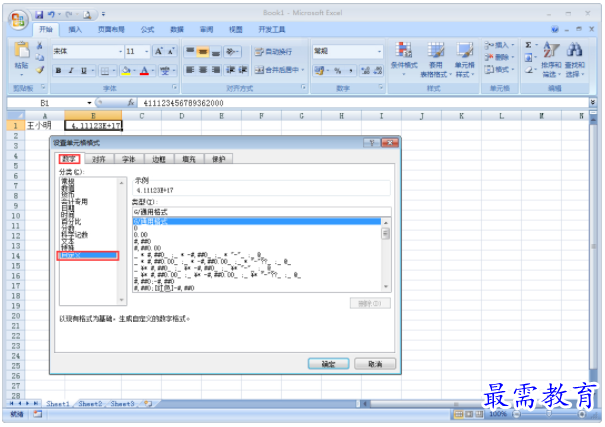The height and width of the screenshot is (427, 605).
Task: Increase font size with the large A icon
Action: [x=159, y=51]
